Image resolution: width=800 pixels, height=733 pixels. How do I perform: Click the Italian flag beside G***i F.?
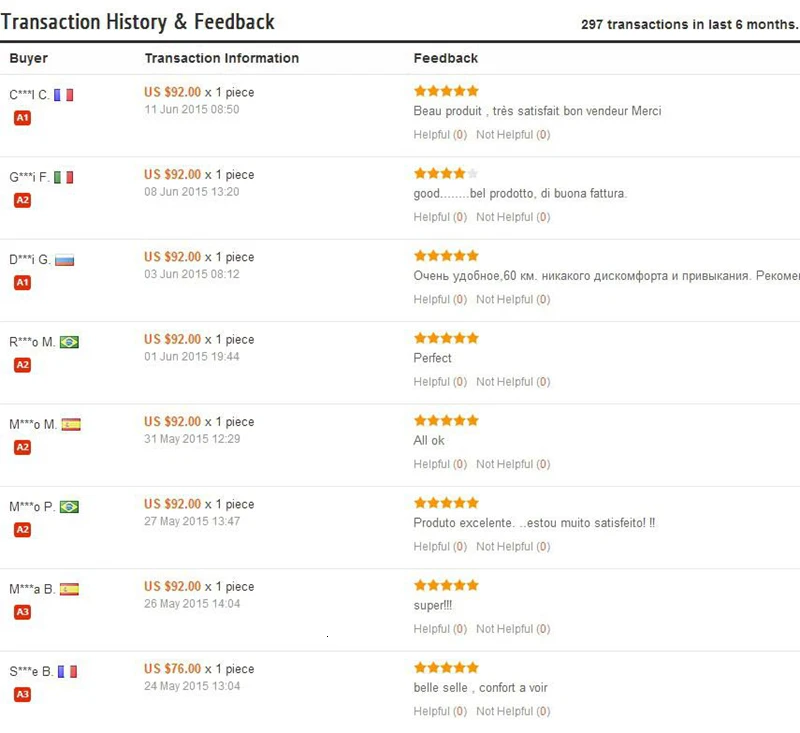[x=64, y=177]
